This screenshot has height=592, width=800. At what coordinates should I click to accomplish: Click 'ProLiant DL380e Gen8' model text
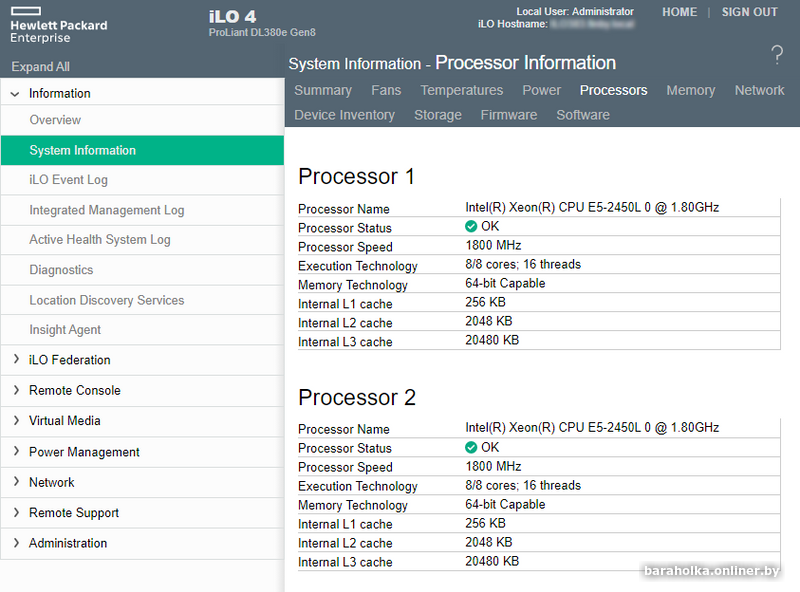[262, 33]
